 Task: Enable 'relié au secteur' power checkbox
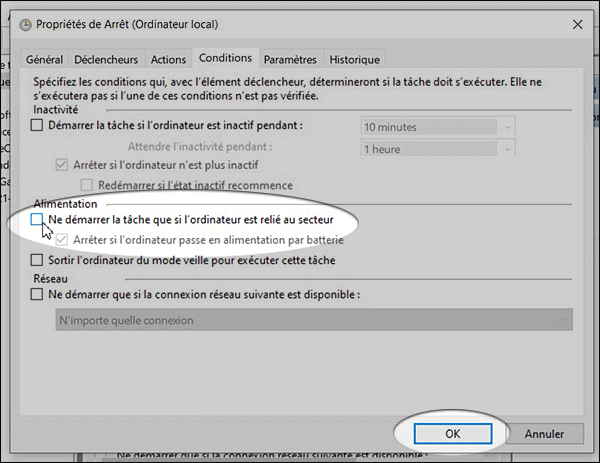tap(38, 218)
